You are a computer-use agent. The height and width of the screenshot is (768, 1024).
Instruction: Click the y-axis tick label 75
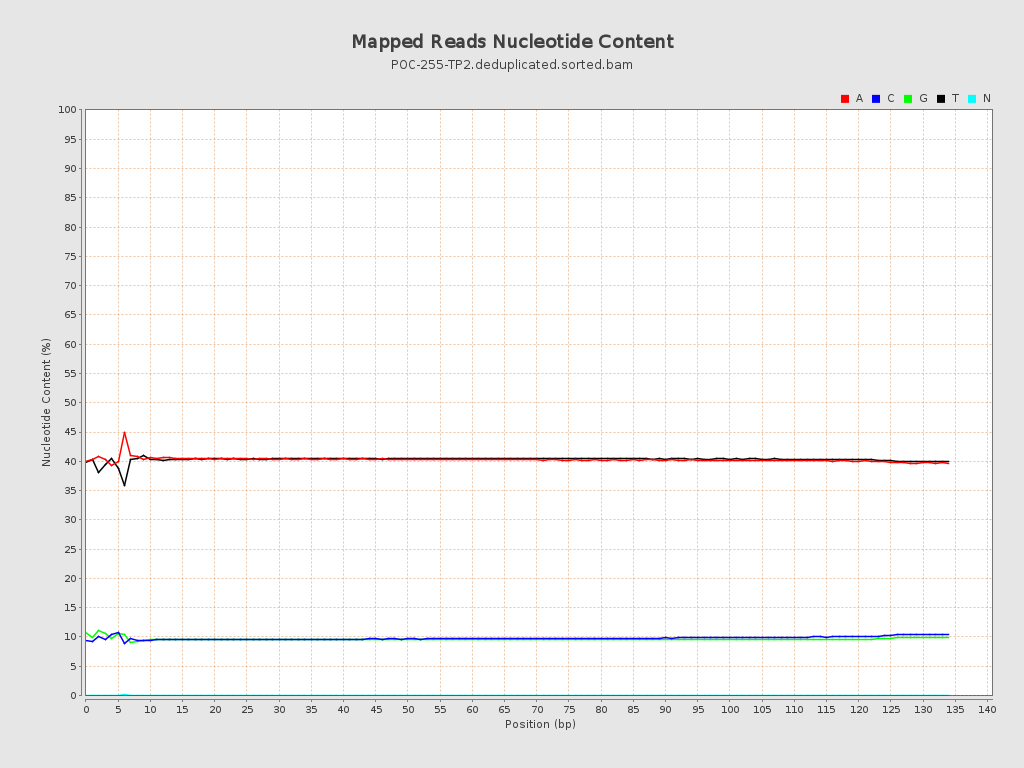pyautogui.click(x=71, y=256)
